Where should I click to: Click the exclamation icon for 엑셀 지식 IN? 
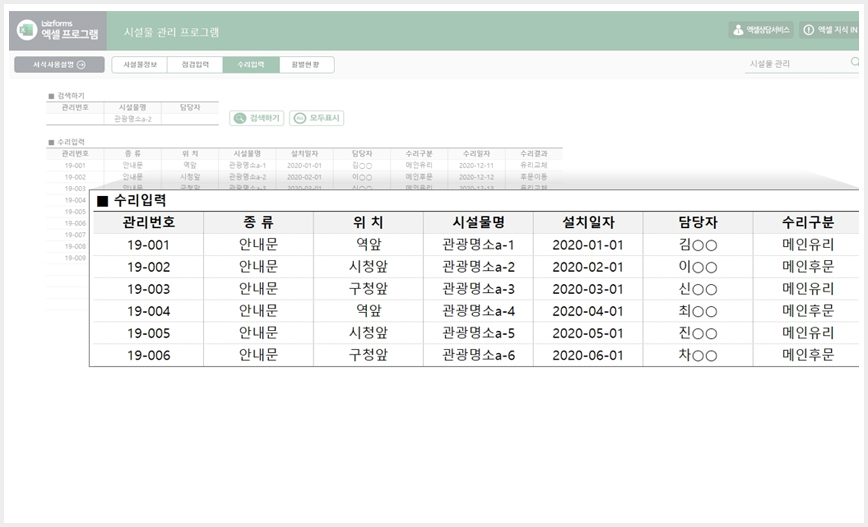click(809, 30)
